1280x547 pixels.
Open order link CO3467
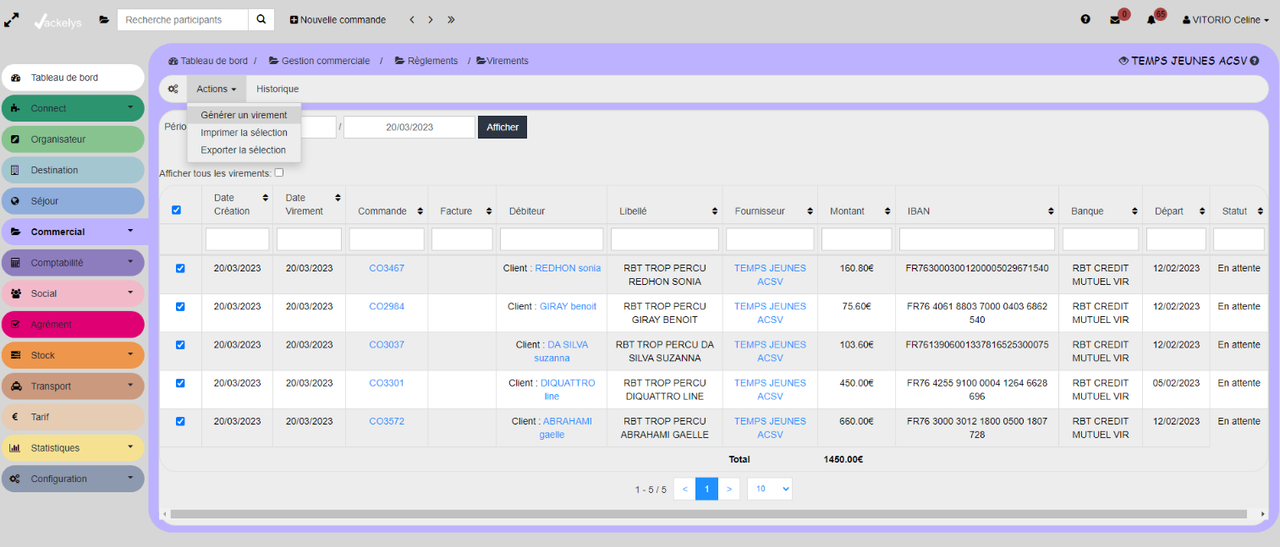pos(387,268)
